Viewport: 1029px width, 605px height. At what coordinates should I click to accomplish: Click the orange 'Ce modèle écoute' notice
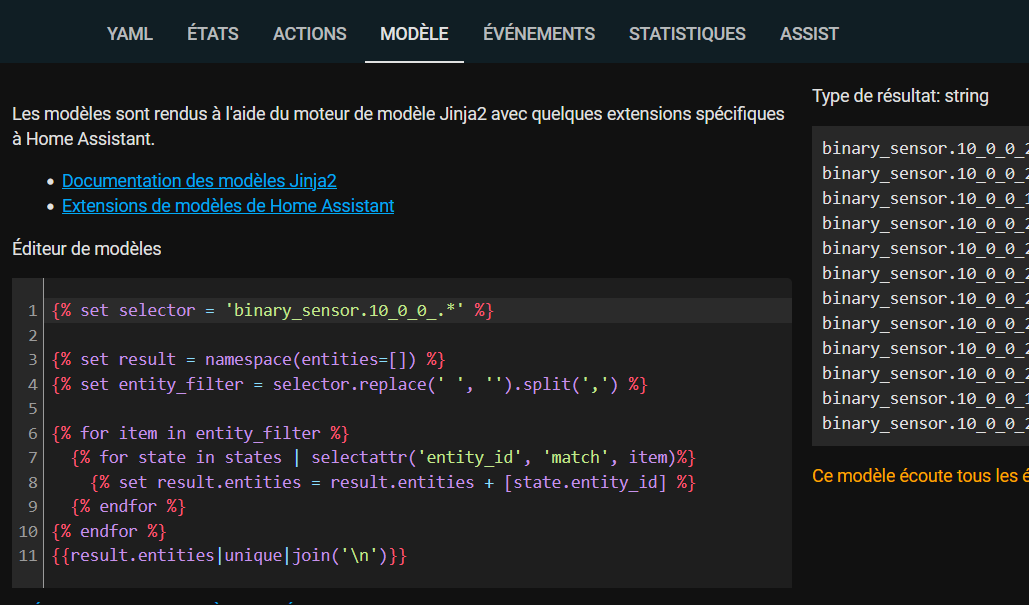[x=920, y=476]
